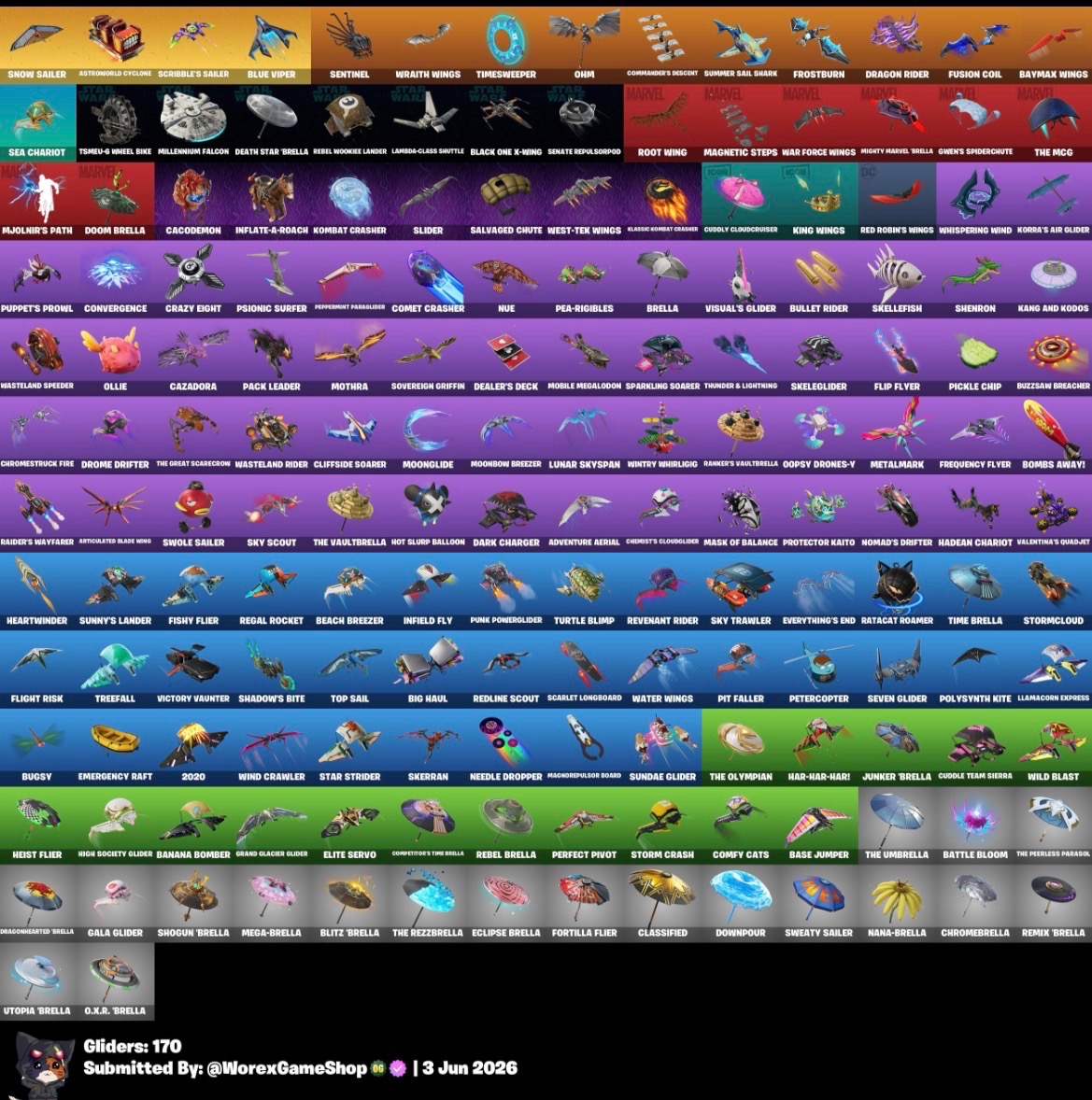Choose the 2020 fireworks glider
Viewport: 1092px width, 1100px height.
click(193, 746)
